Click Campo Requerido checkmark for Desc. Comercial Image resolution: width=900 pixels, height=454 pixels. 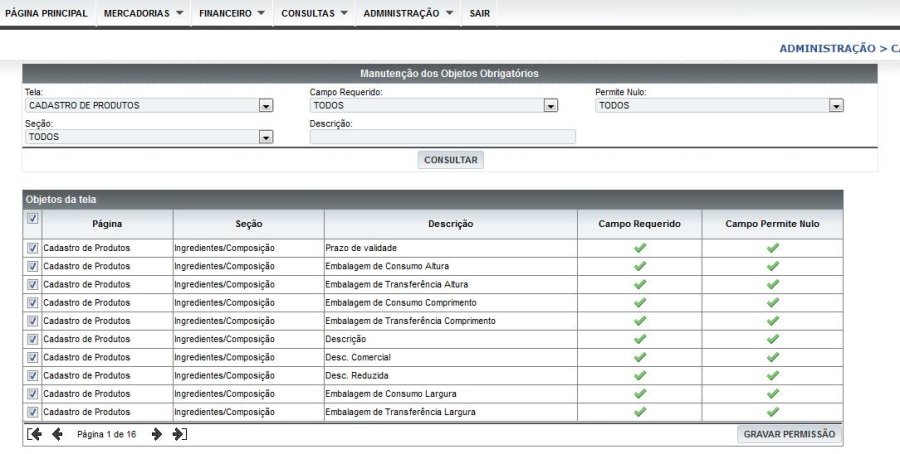pos(640,357)
